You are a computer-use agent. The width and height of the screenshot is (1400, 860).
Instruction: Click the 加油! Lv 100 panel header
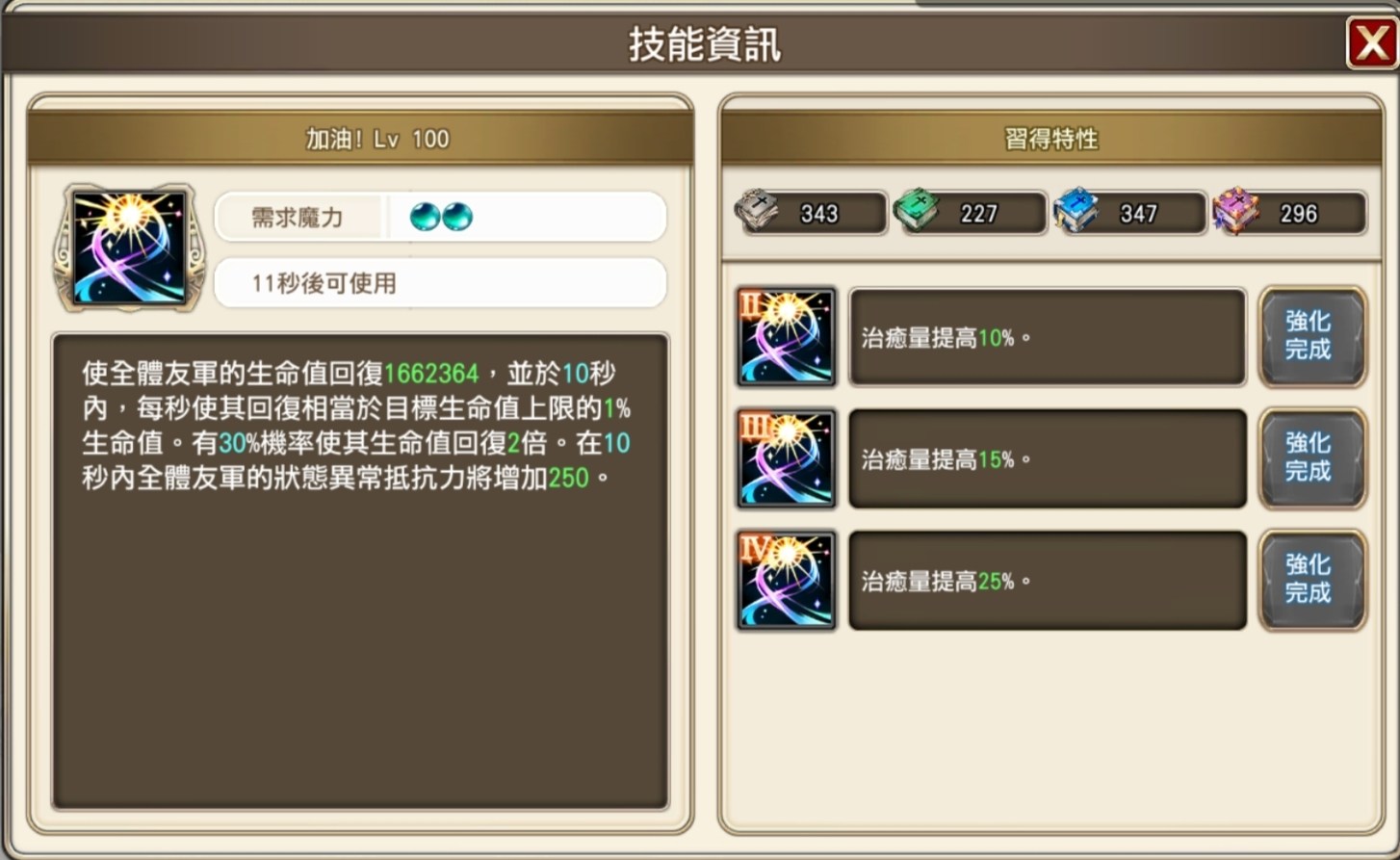(361, 138)
